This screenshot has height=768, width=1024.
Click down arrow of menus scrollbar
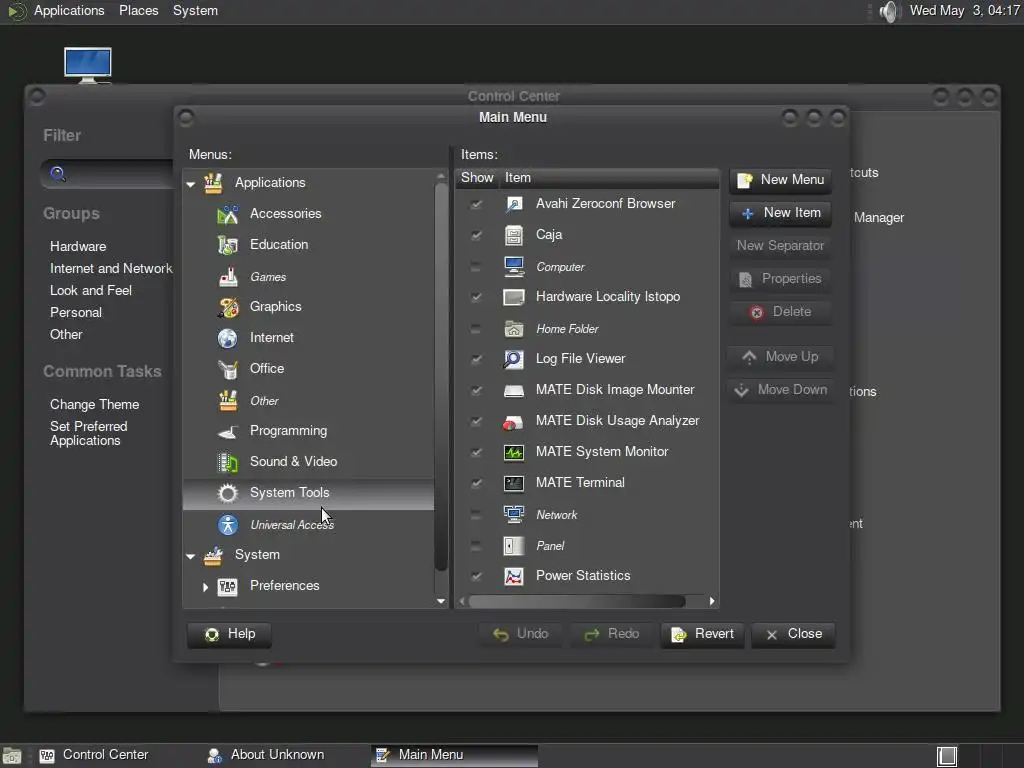[441, 601]
